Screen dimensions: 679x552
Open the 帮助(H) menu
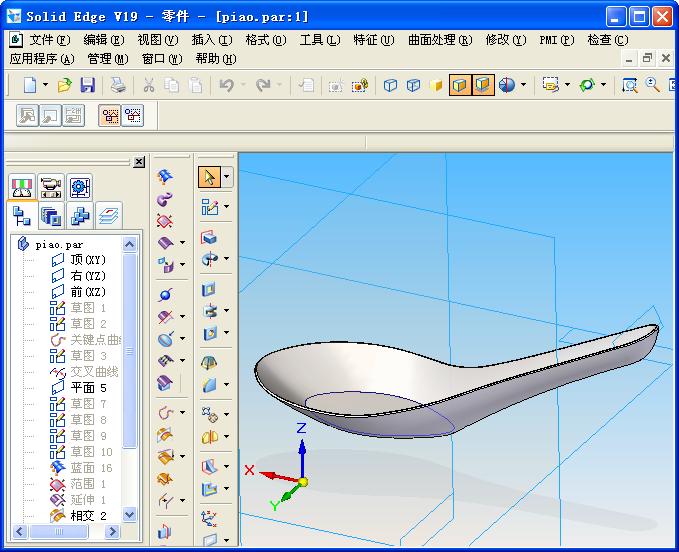point(216,58)
